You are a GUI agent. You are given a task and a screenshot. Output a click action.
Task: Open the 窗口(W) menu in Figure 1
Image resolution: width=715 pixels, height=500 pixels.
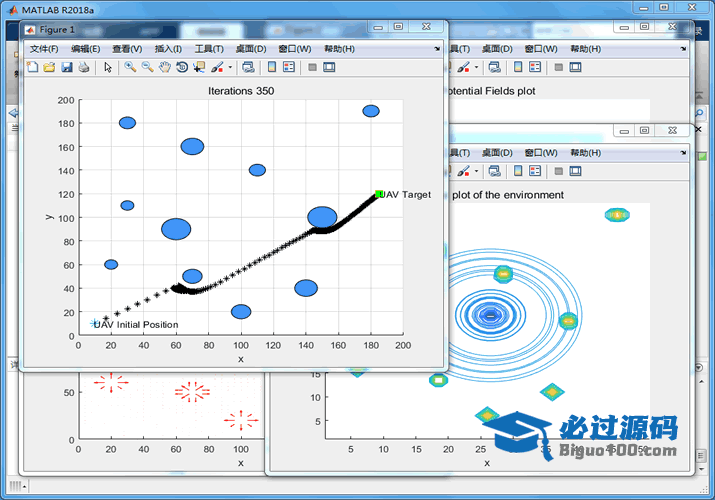(x=295, y=49)
